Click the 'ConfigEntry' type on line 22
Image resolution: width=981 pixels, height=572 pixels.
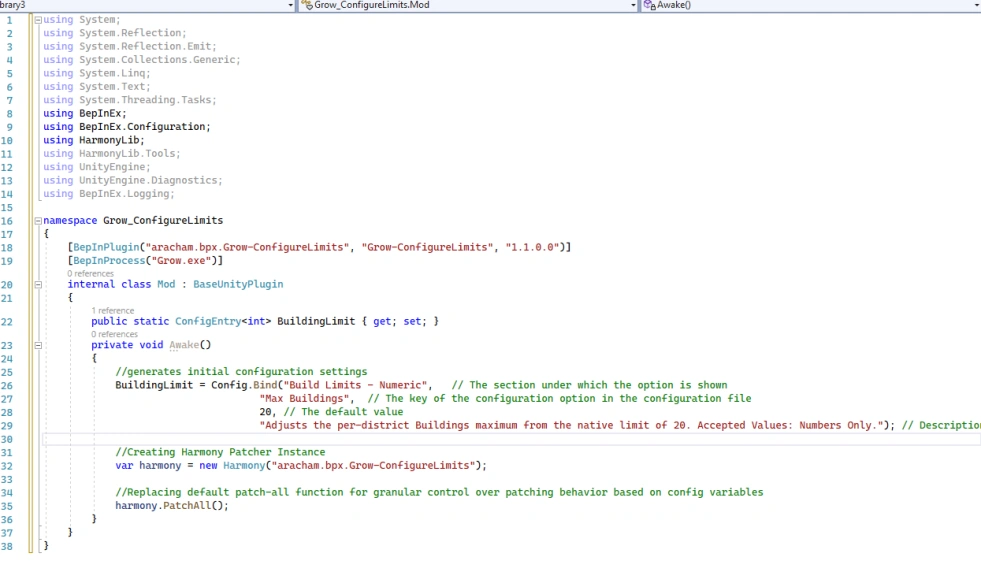coord(208,321)
